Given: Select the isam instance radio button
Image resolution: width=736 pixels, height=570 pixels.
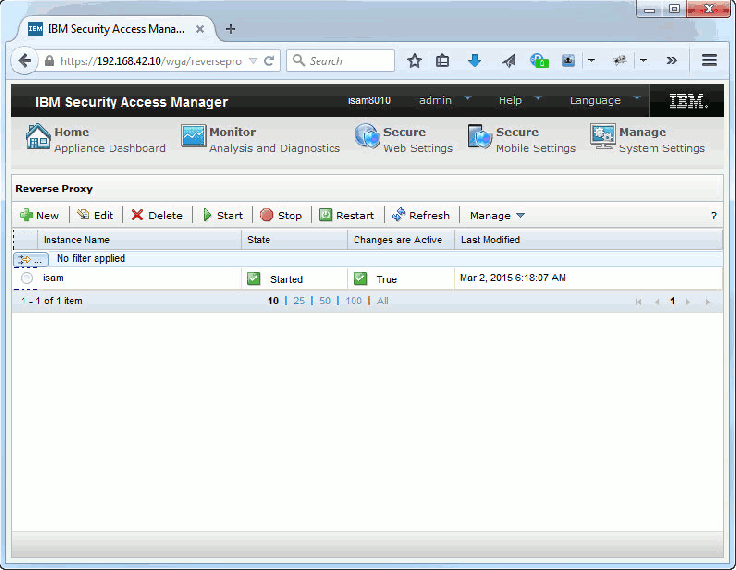Looking at the screenshot, I should click(27, 278).
